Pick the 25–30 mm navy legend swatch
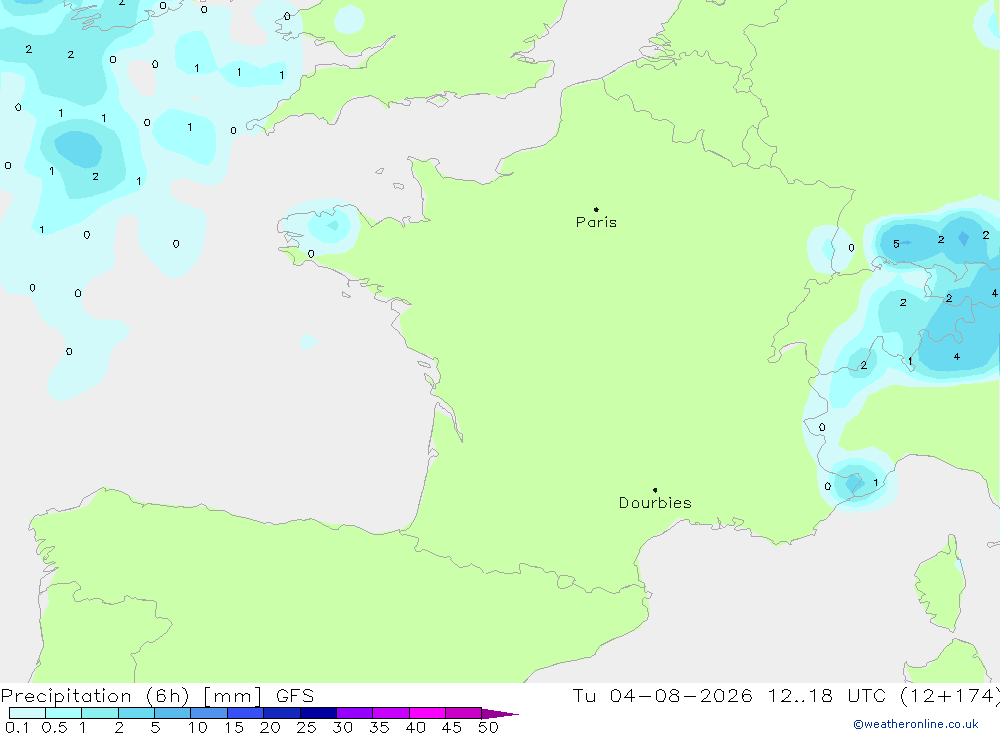This screenshot has width=1000, height=733. point(318,713)
